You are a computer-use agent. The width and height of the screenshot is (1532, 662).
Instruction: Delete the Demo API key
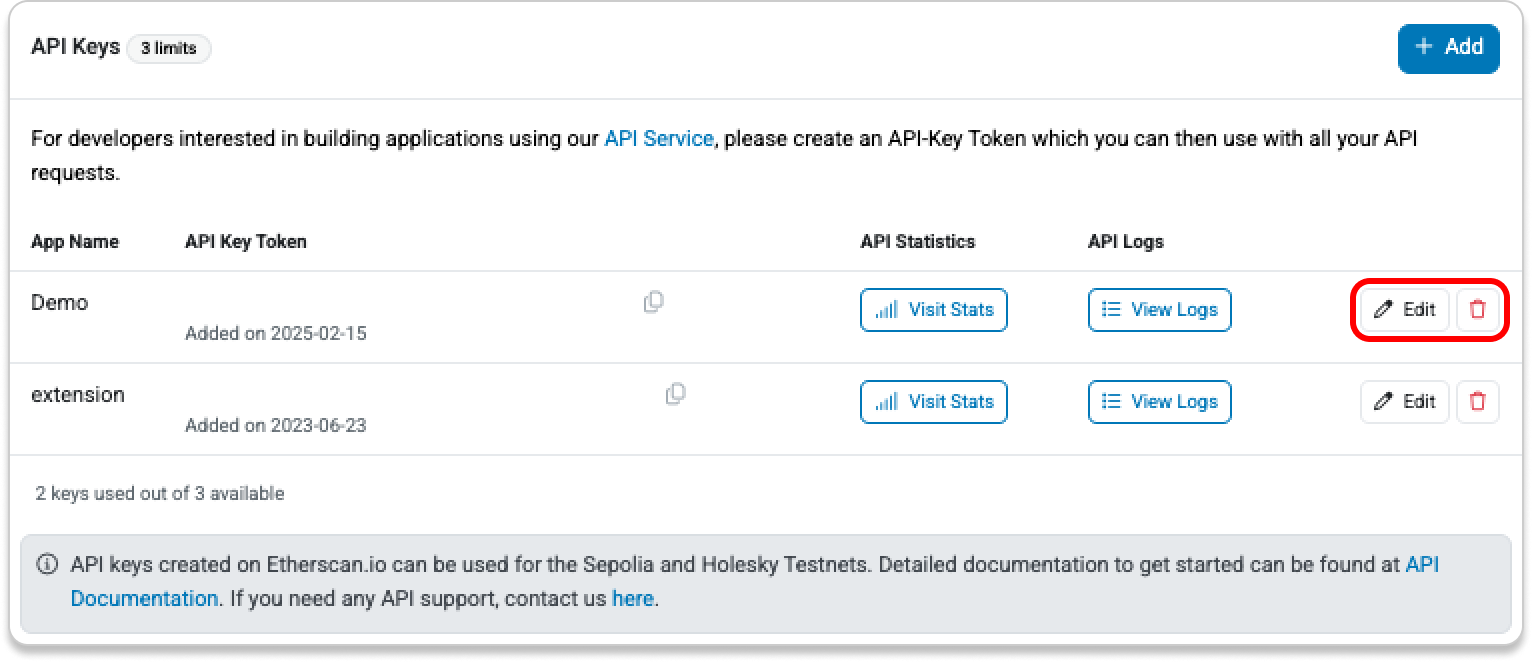pos(1477,310)
